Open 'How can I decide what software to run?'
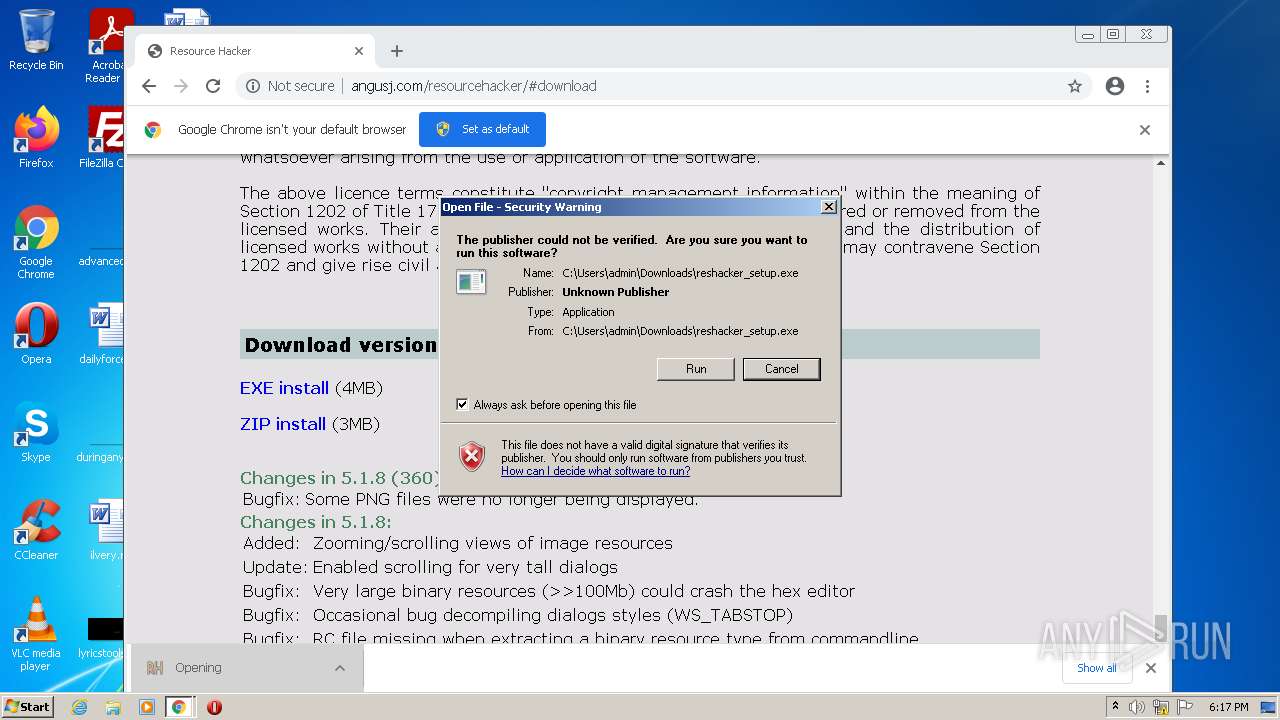 (x=595, y=471)
